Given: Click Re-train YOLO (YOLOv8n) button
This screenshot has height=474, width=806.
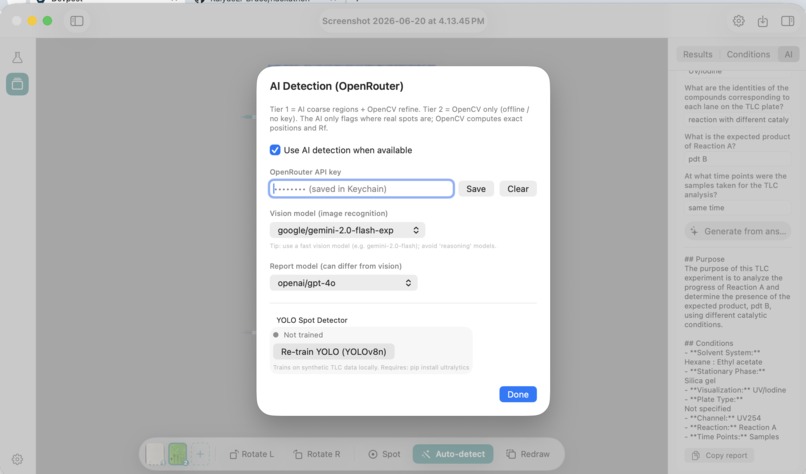Looking at the screenshot, I should tap(334, 352).
